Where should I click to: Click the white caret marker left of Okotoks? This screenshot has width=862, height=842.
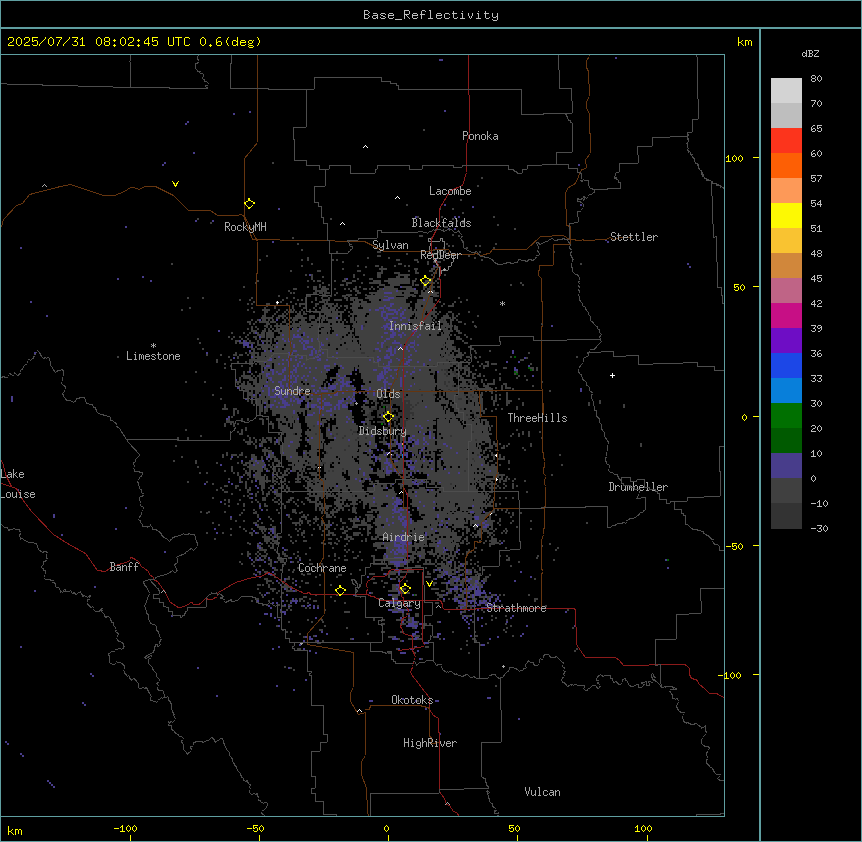point(360,711)
